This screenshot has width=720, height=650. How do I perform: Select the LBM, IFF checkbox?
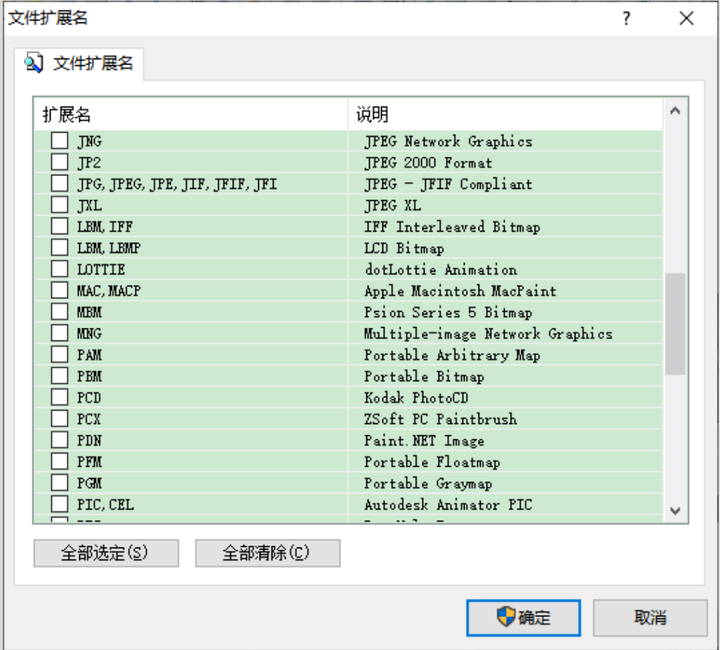(59, 226)
